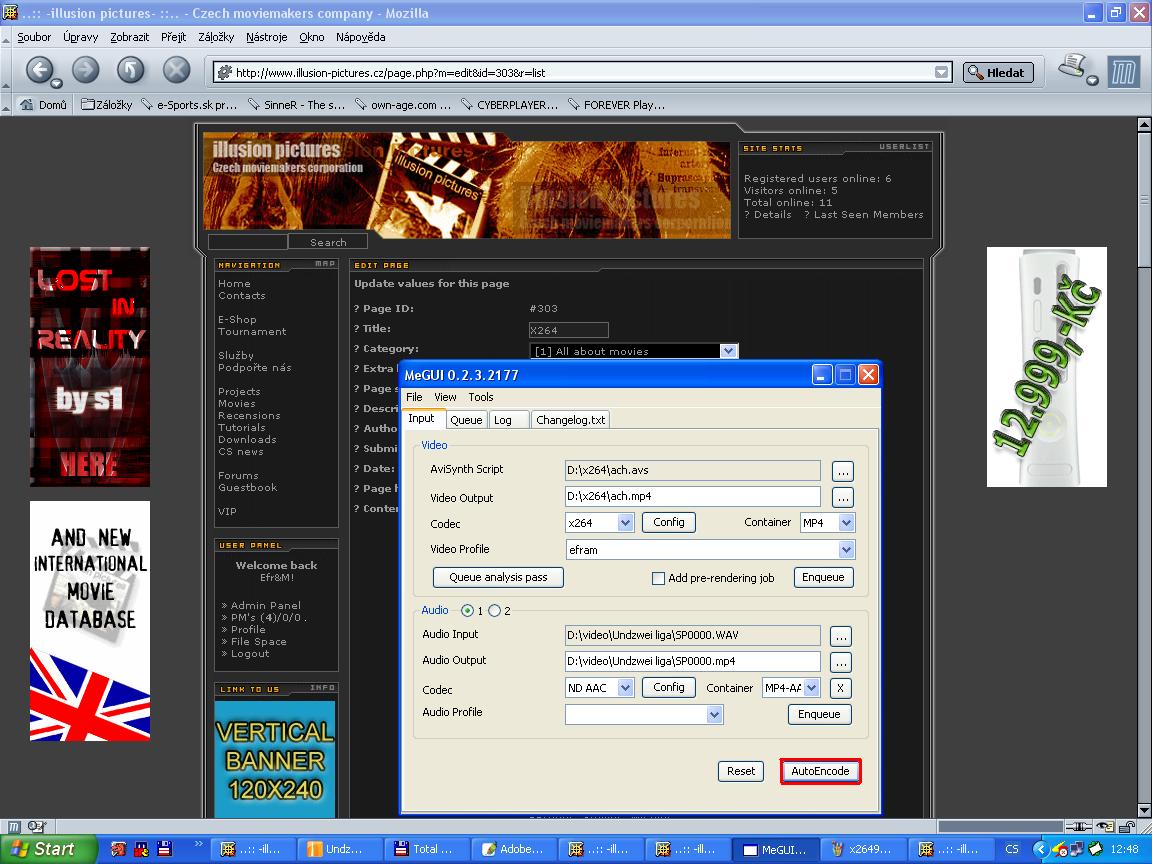1152x864 pixels.
Task: Click the X button next to audio Container
Action: click(840, 688)
